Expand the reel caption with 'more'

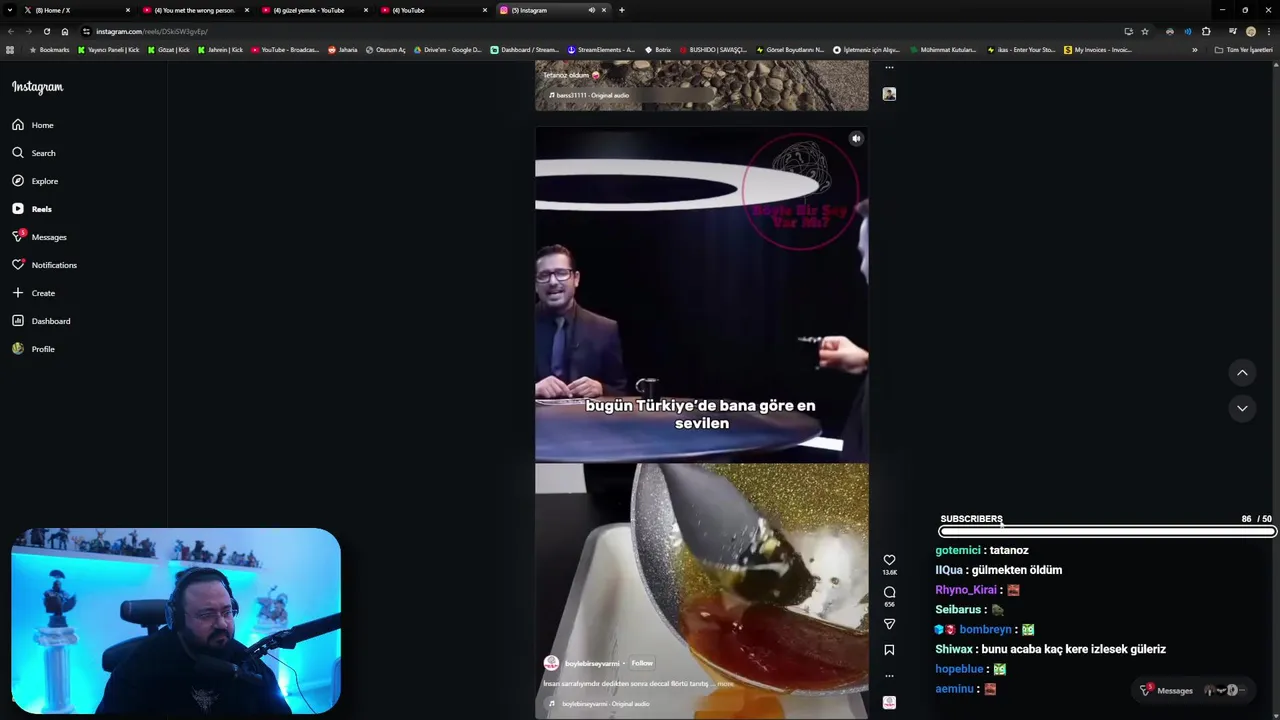coord(725,684)
